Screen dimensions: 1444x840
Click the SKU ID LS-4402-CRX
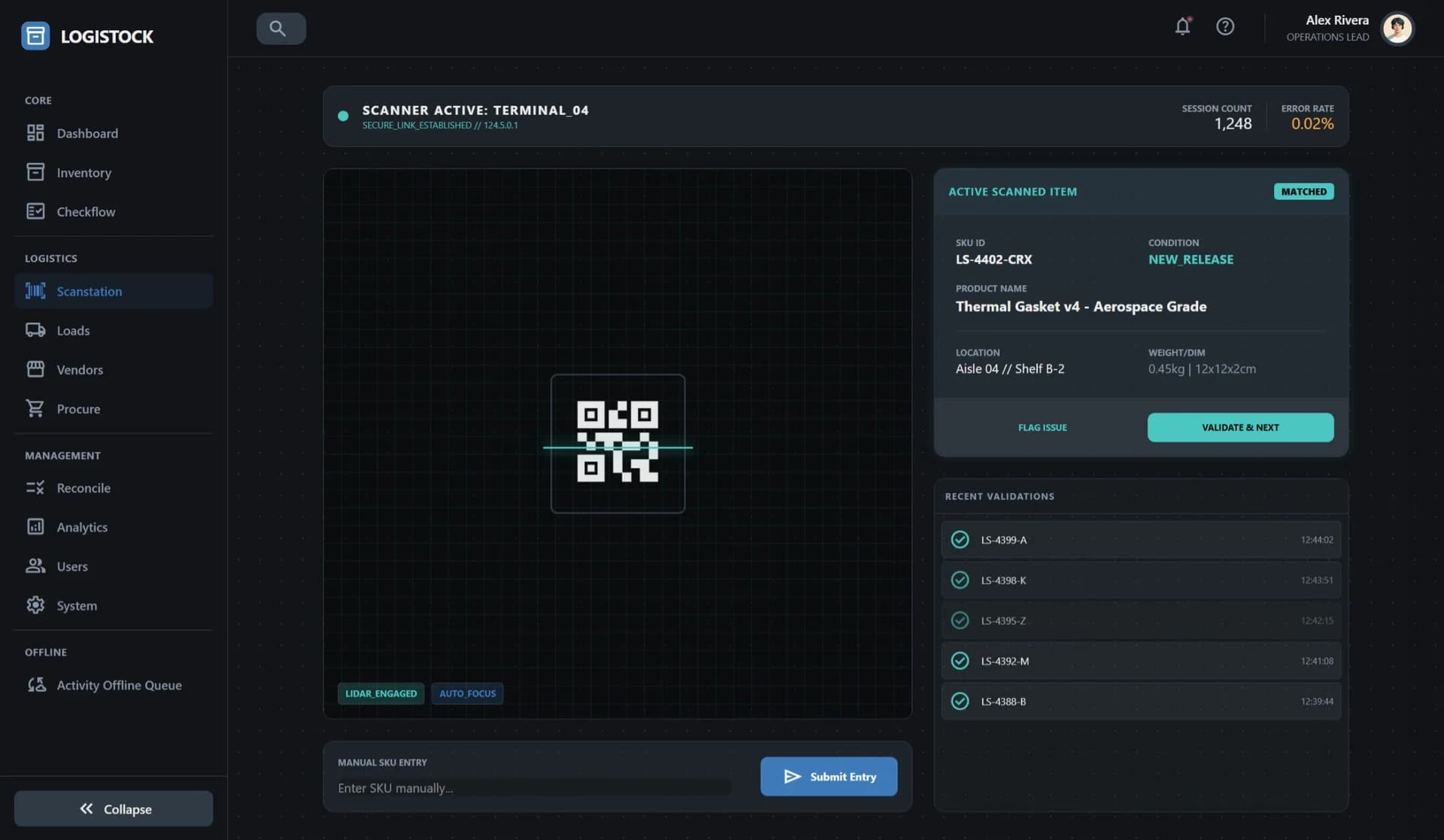pos(994,259)
